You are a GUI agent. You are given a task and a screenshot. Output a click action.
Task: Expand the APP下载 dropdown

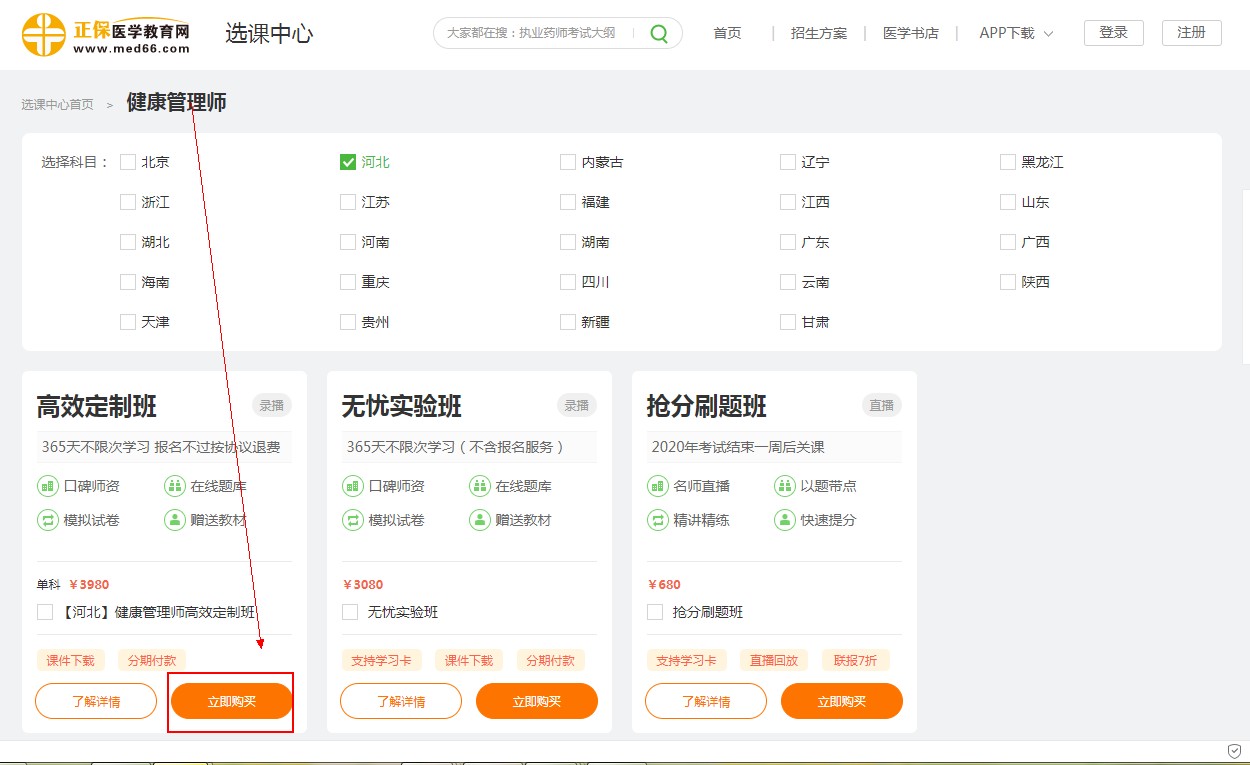pyautogui.click(x=1016, y=33)
